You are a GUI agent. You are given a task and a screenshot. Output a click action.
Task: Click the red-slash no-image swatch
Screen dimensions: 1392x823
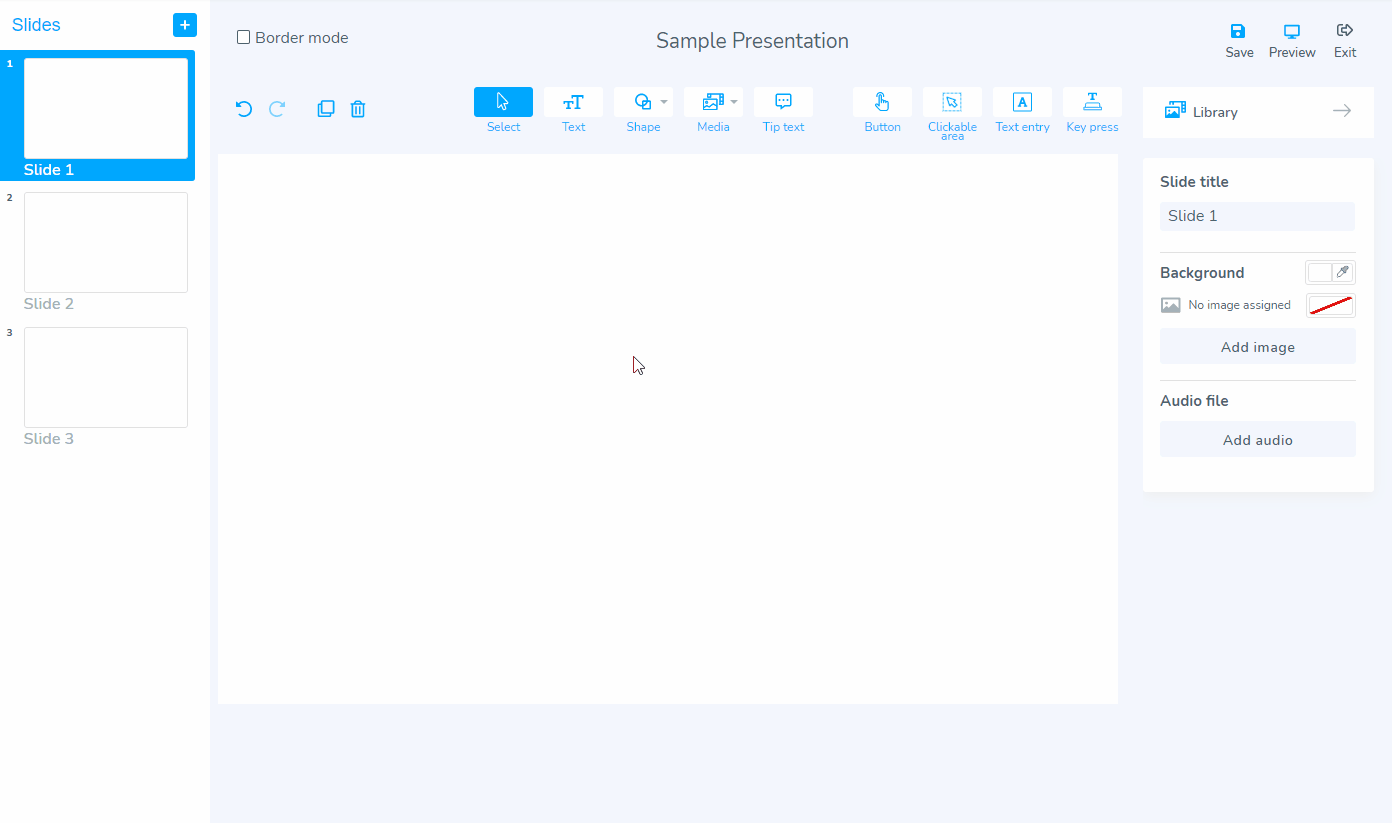tap(1331, 305)
